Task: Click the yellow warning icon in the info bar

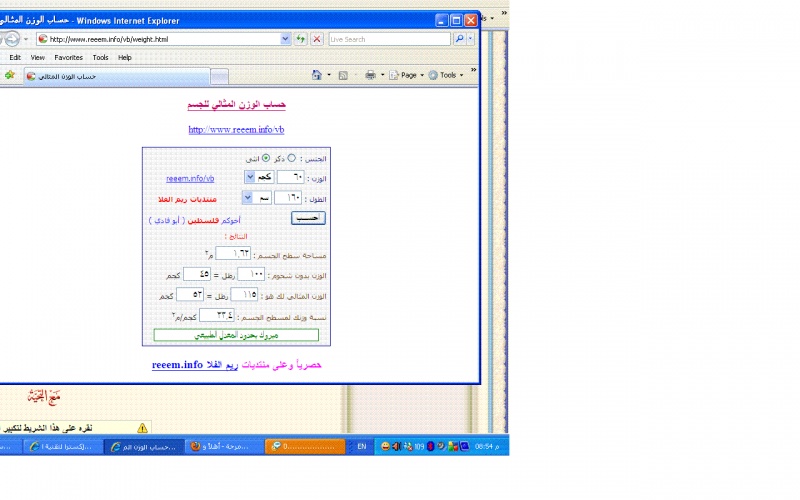Action: [x=142, y=427]
